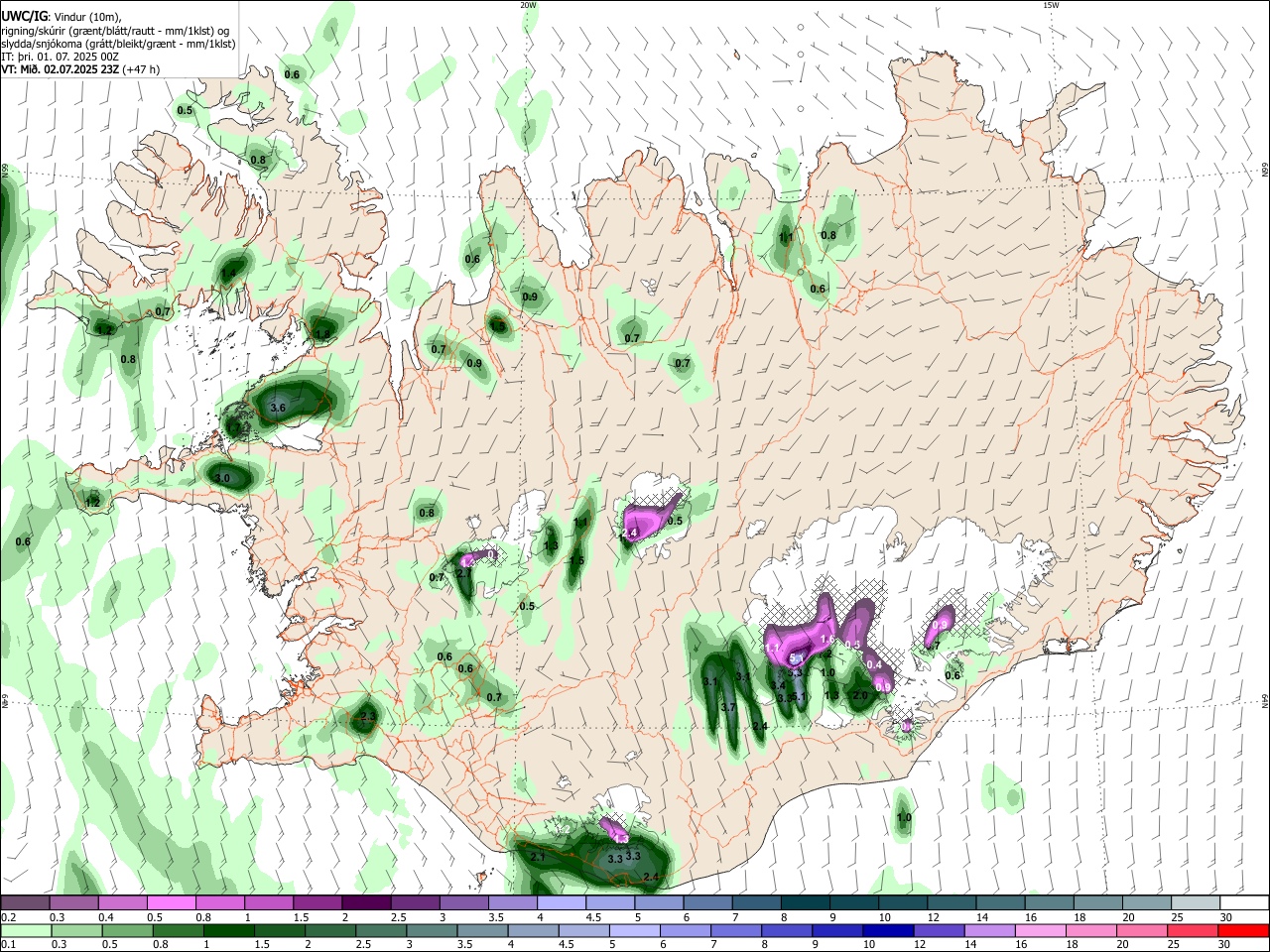Click the 2.0 precipitation value south of Vatnajökull
The height and width of the screenshot is (952, 1270).
point(860,695)
